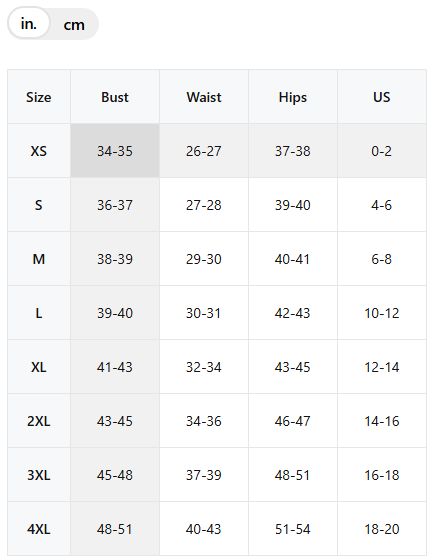Image resolution: width=427 pixels, height=559 pixels.
Task: Select the XL size row label
Action: tap(39, 367)
